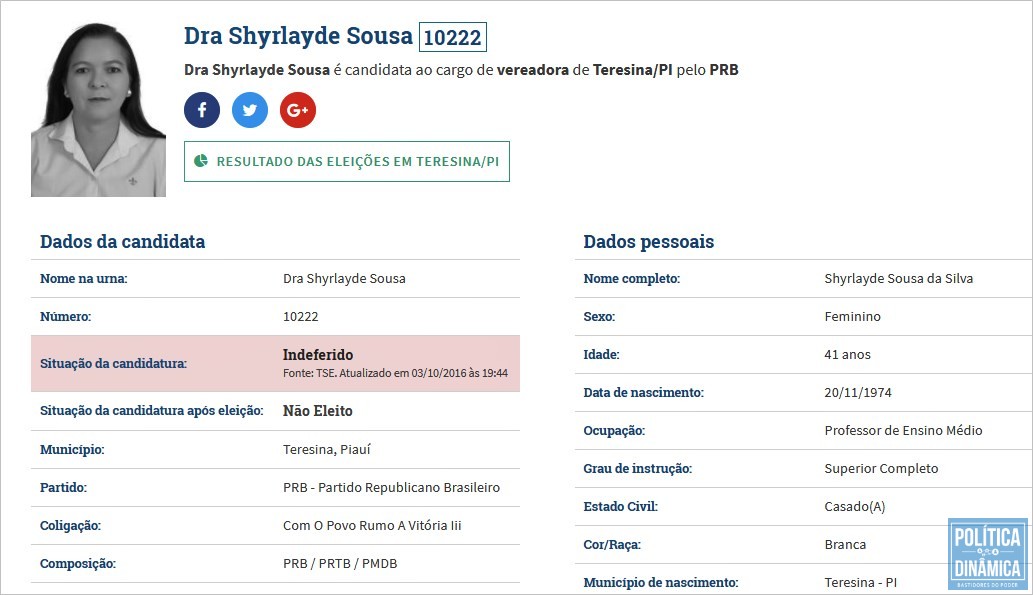The width and height of the screenshot is (1033, 595).
Task: Click the Dados da candidata section title
Action: 123,242
